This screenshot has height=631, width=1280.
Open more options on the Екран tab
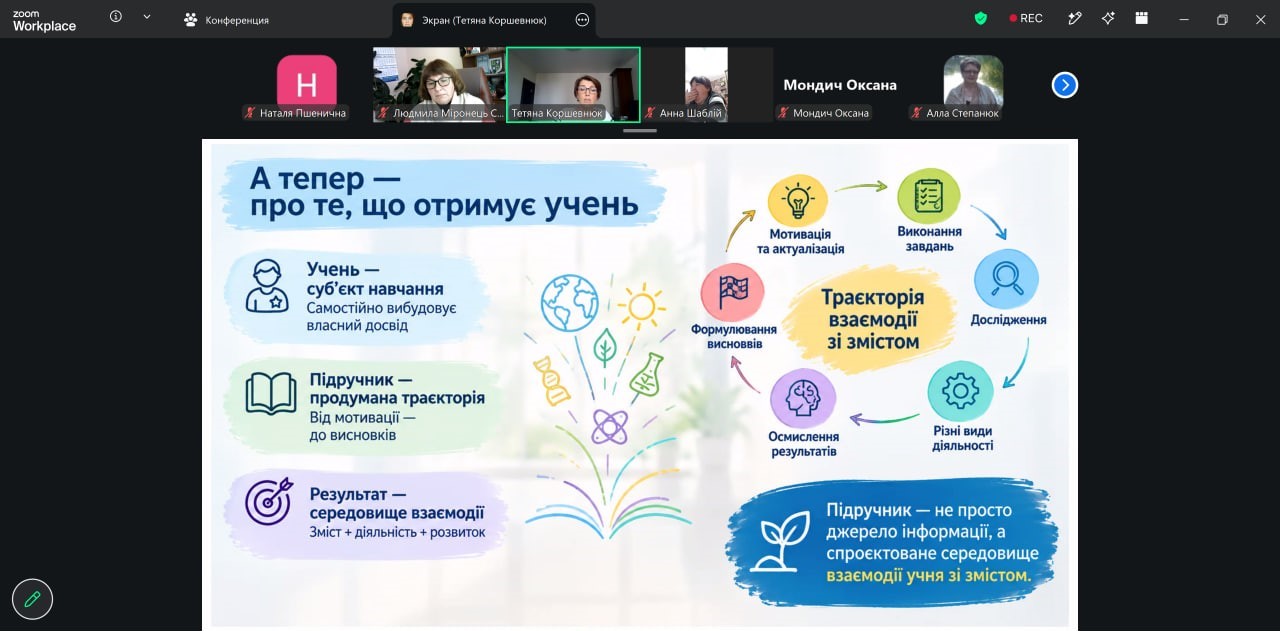click(x=582, y=20)
